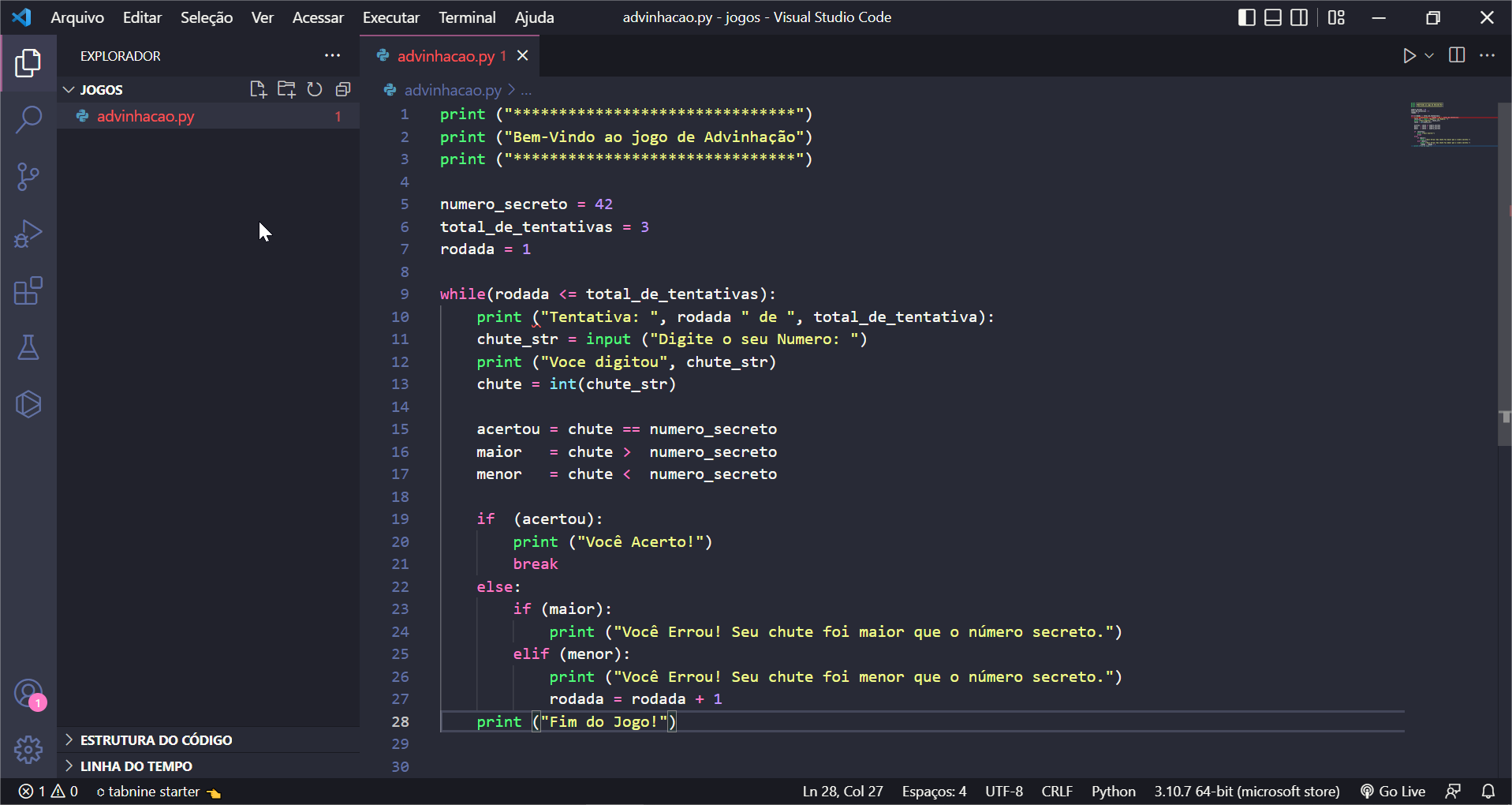Open the errors and warnings count in status bar
1512x805 pixels.
coord(48,791)
